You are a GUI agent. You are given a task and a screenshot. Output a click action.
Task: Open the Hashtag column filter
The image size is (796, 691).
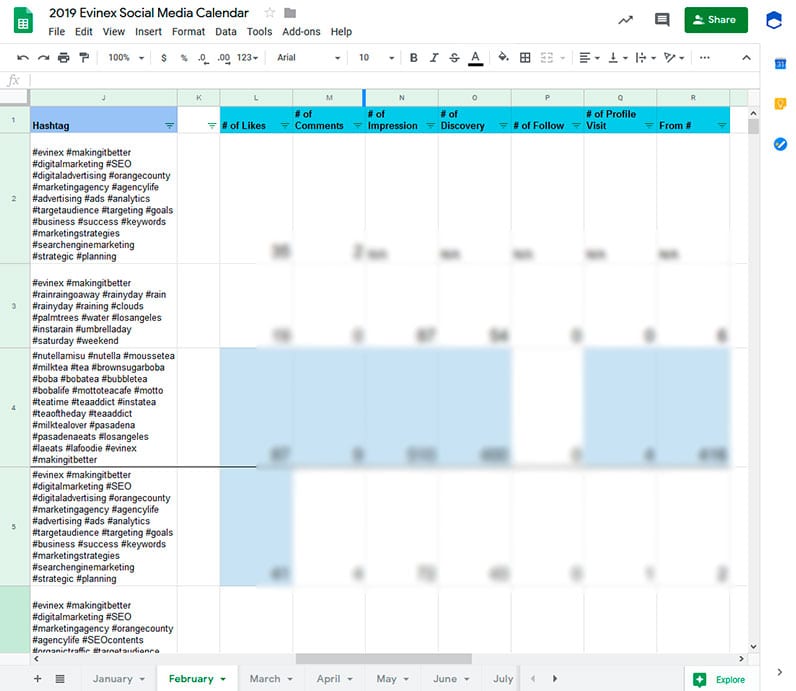(169, 125)
